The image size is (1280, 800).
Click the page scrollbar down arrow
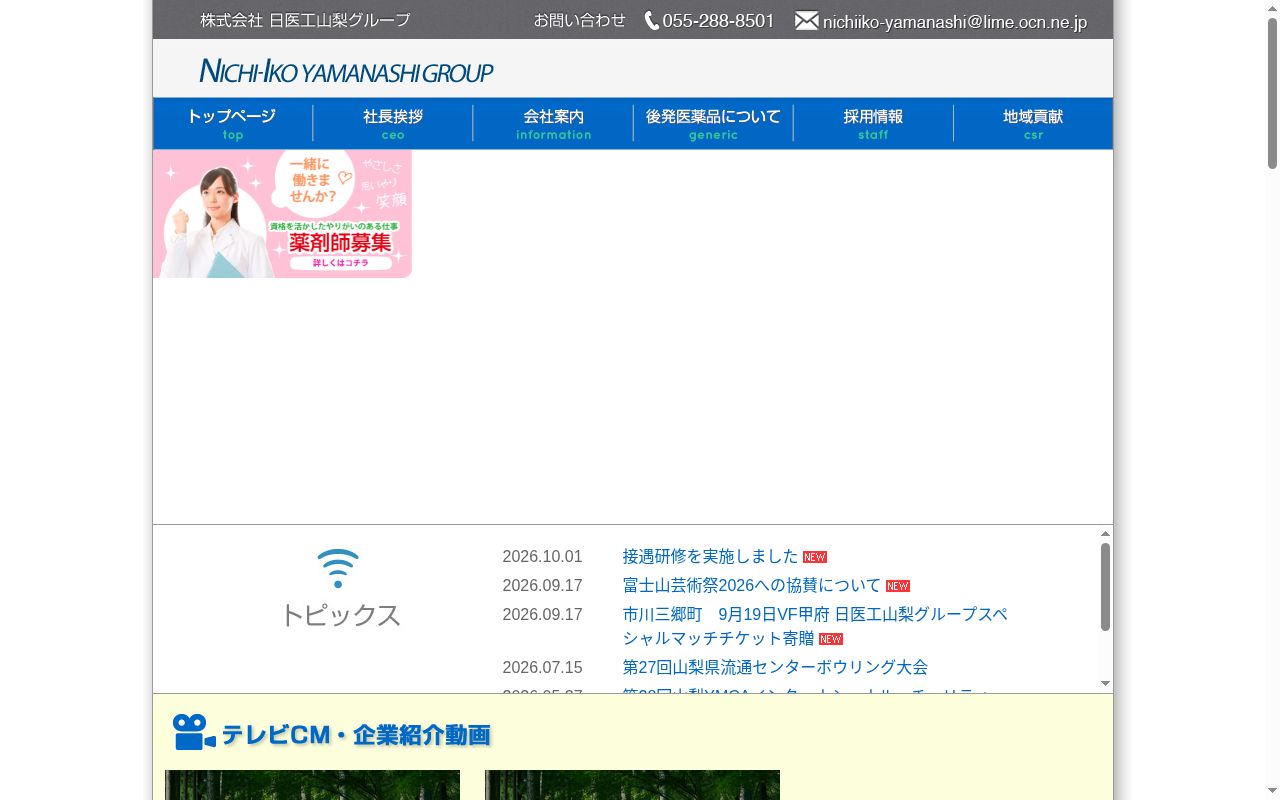coord(1272,792)
